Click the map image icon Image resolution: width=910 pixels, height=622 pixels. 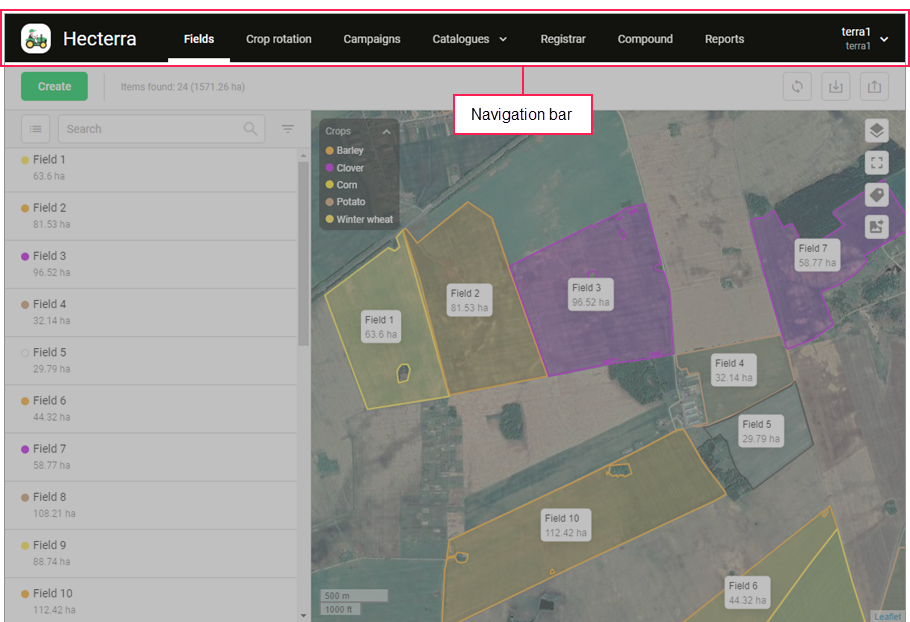tap(876, 227)
